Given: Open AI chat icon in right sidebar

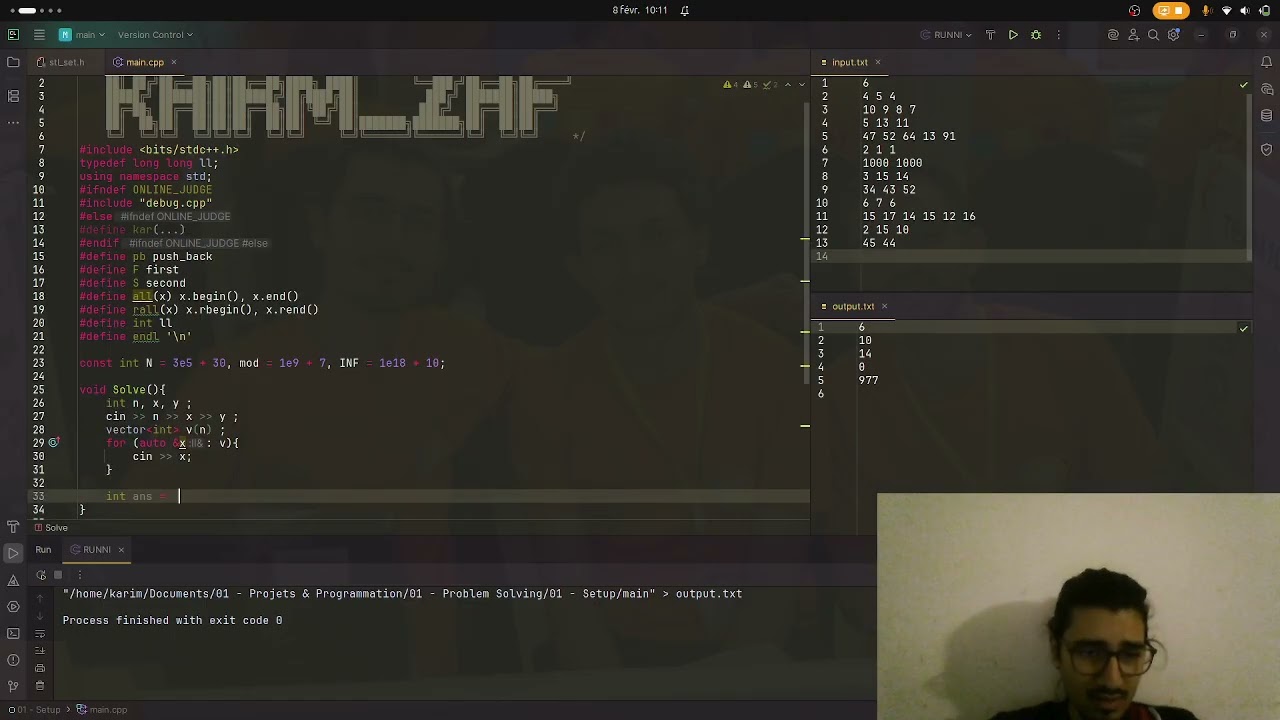Looking at the screenshot, I should point(1267,89).
